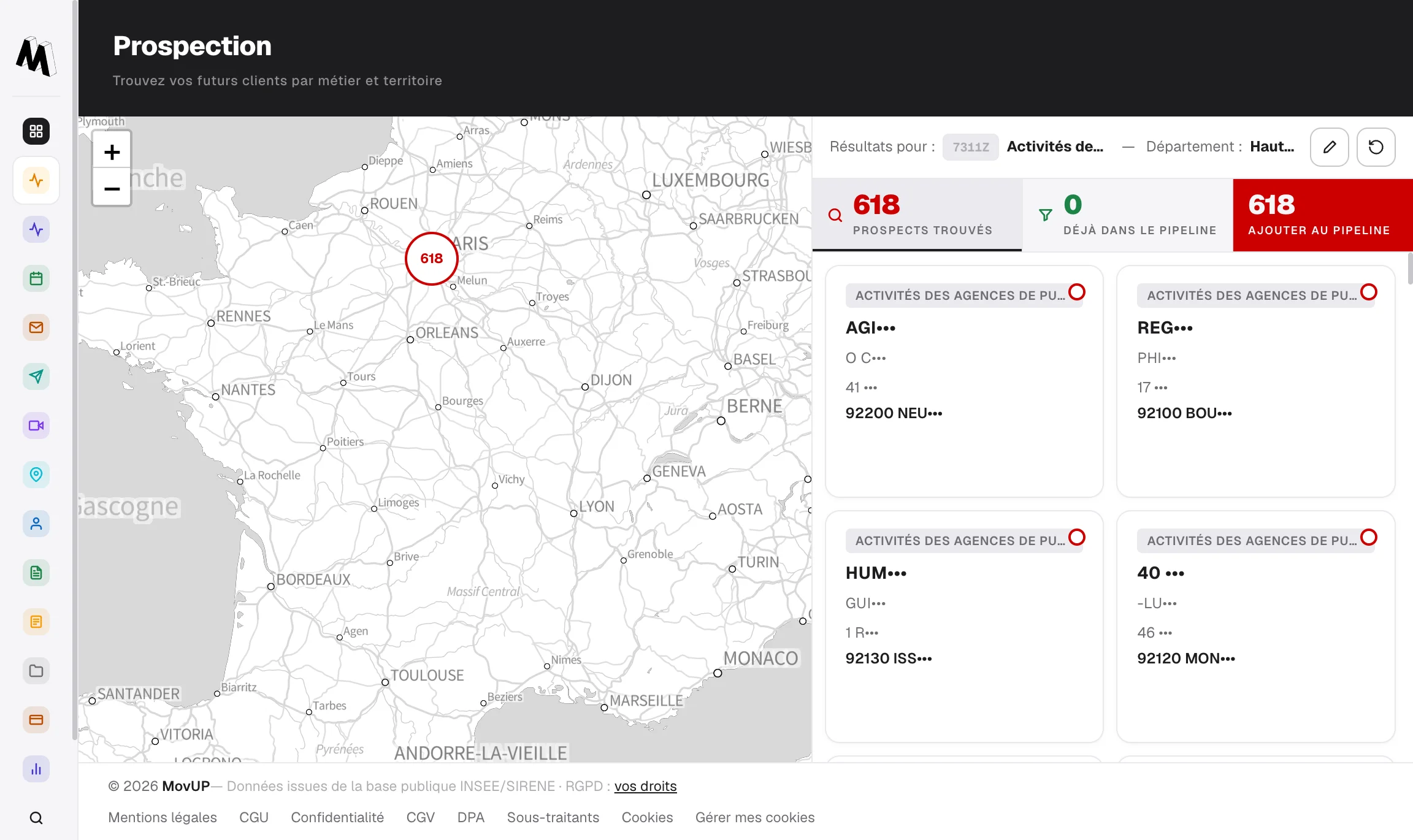The height and width of the screenshot is (840, 1413).
Task: Open the orange credit card sidebar icon
Action: 36,720
